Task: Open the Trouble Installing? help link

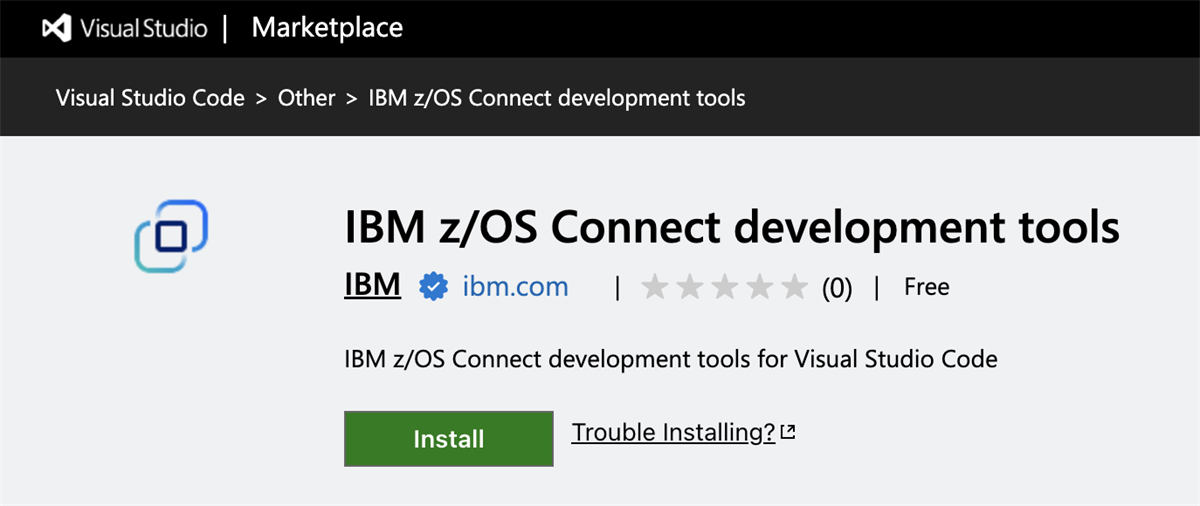Action: click(674, 433)
